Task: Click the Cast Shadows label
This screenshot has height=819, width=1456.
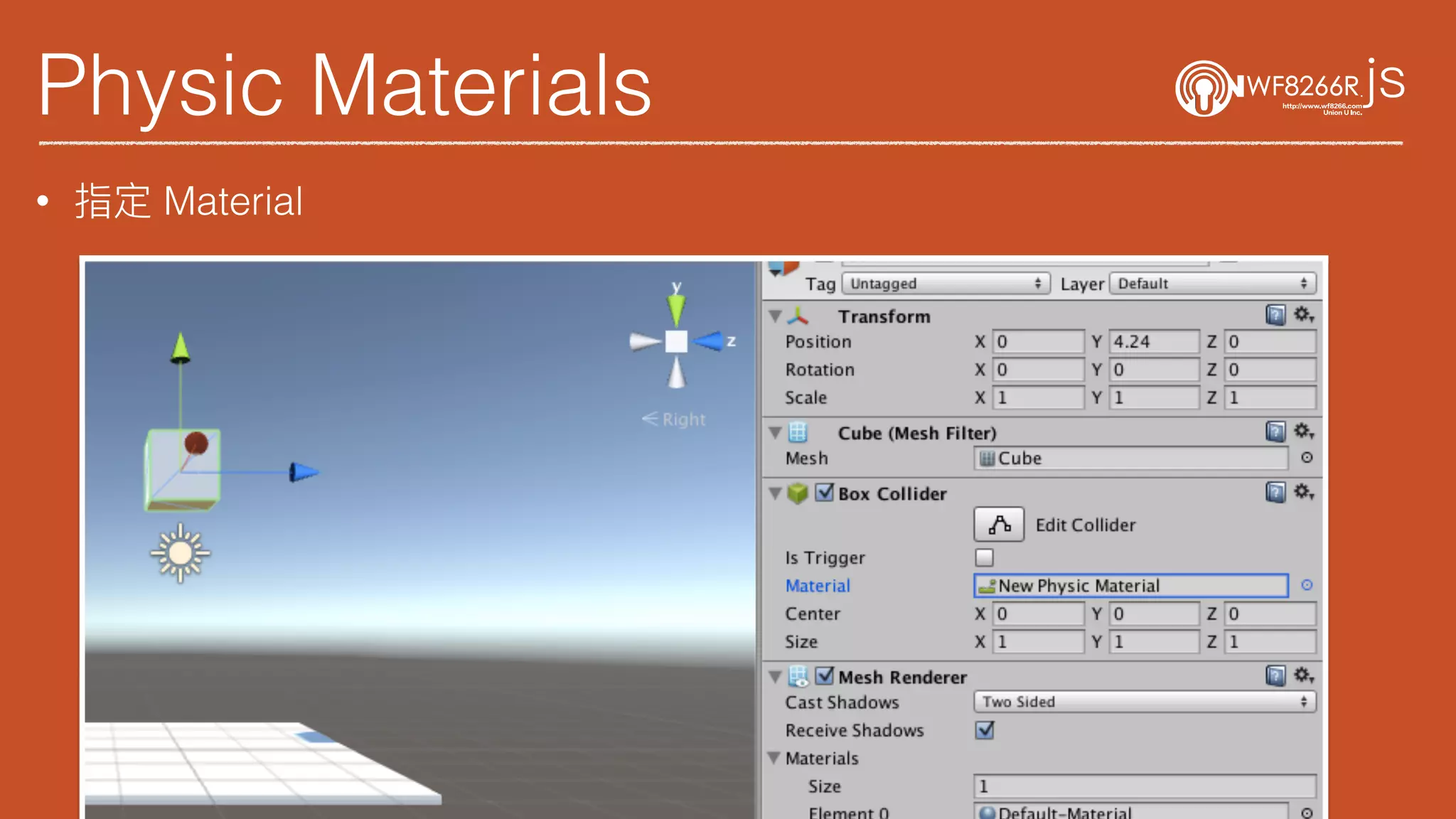Action: click(x=842, y=702)
